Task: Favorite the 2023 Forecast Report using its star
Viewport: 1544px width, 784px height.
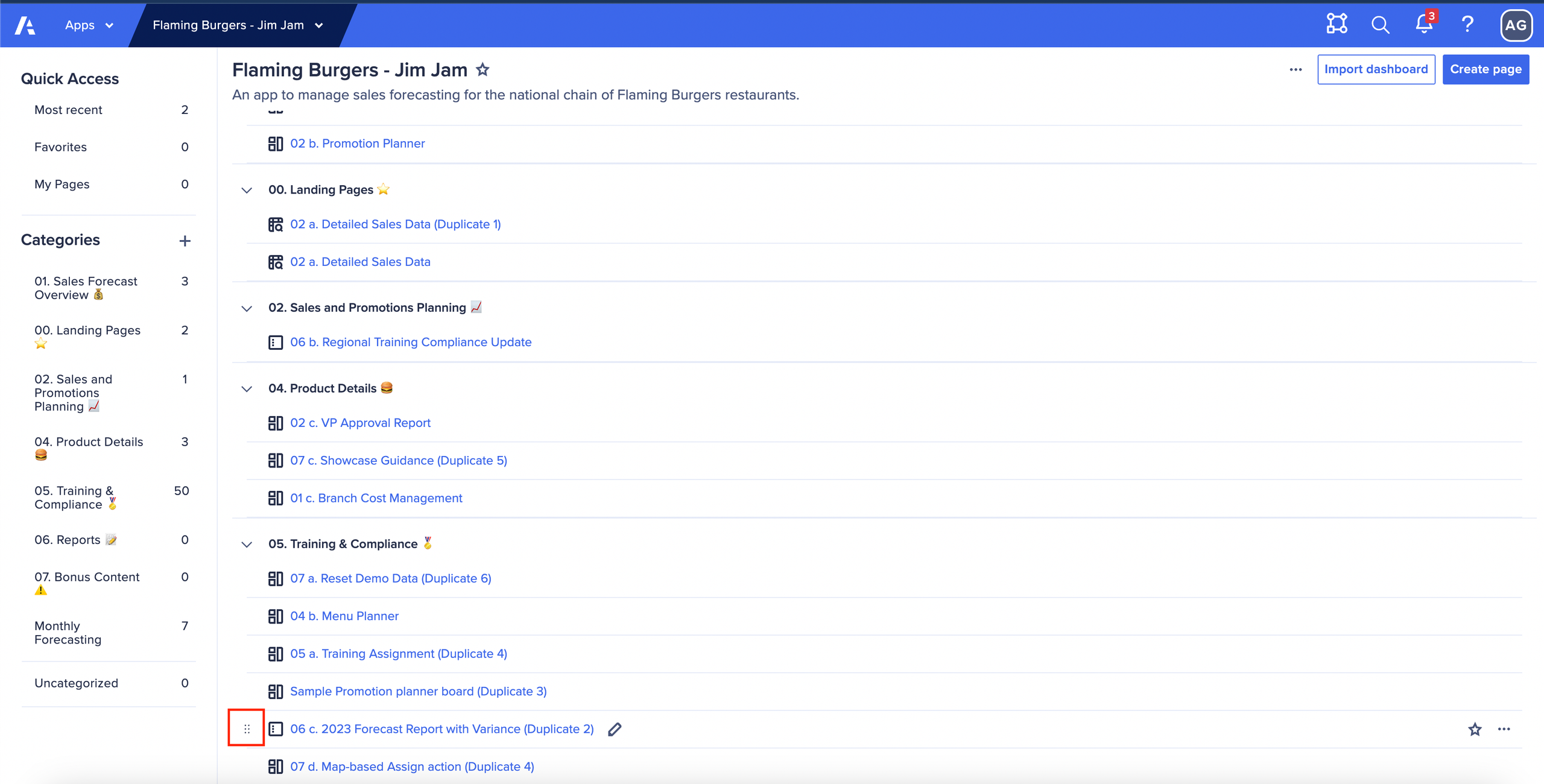Action: [1475, 729]
